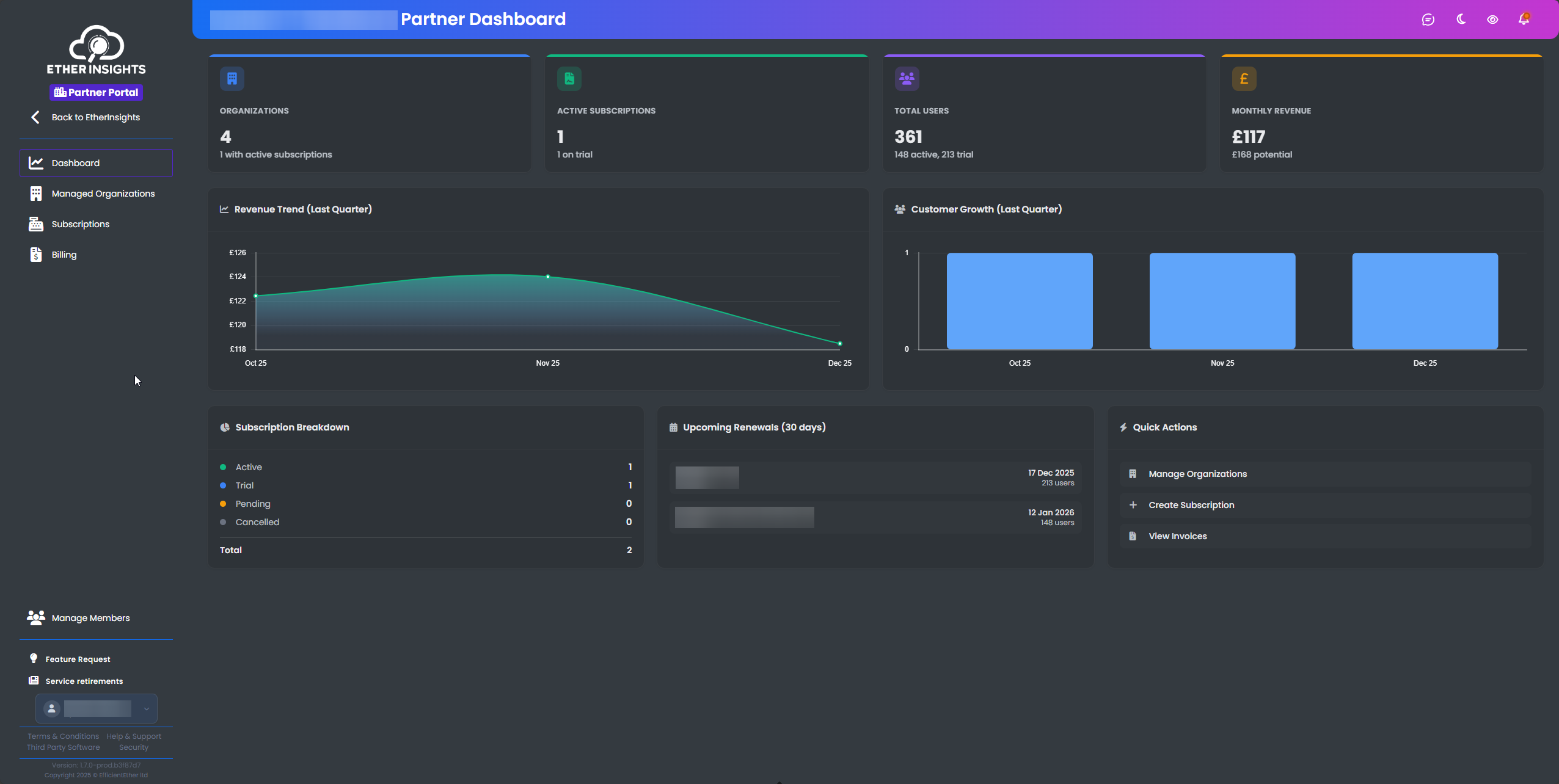Click View Invoices quick action
Image resolution: width=1559 pixels, height=784 pixels.
coord(1326,536)
